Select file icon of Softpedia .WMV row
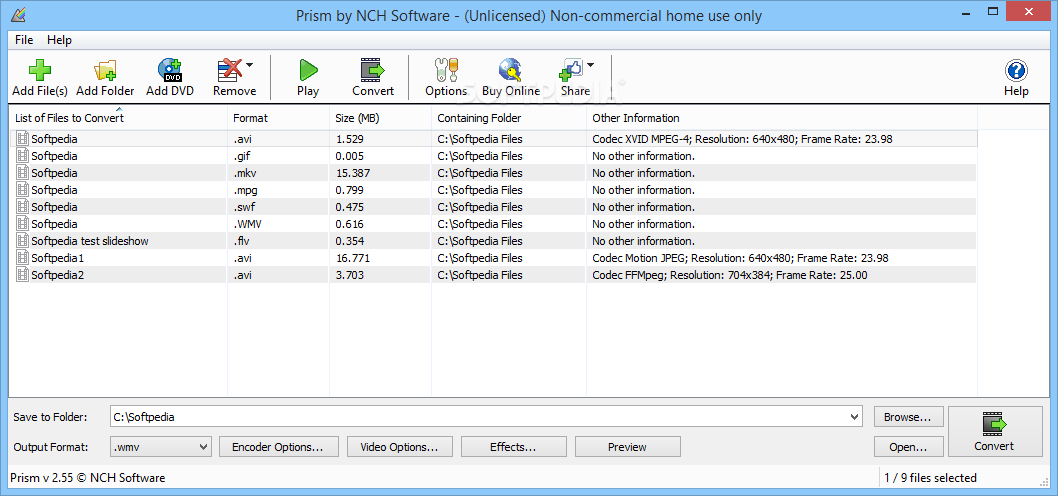 click(23, 223)
